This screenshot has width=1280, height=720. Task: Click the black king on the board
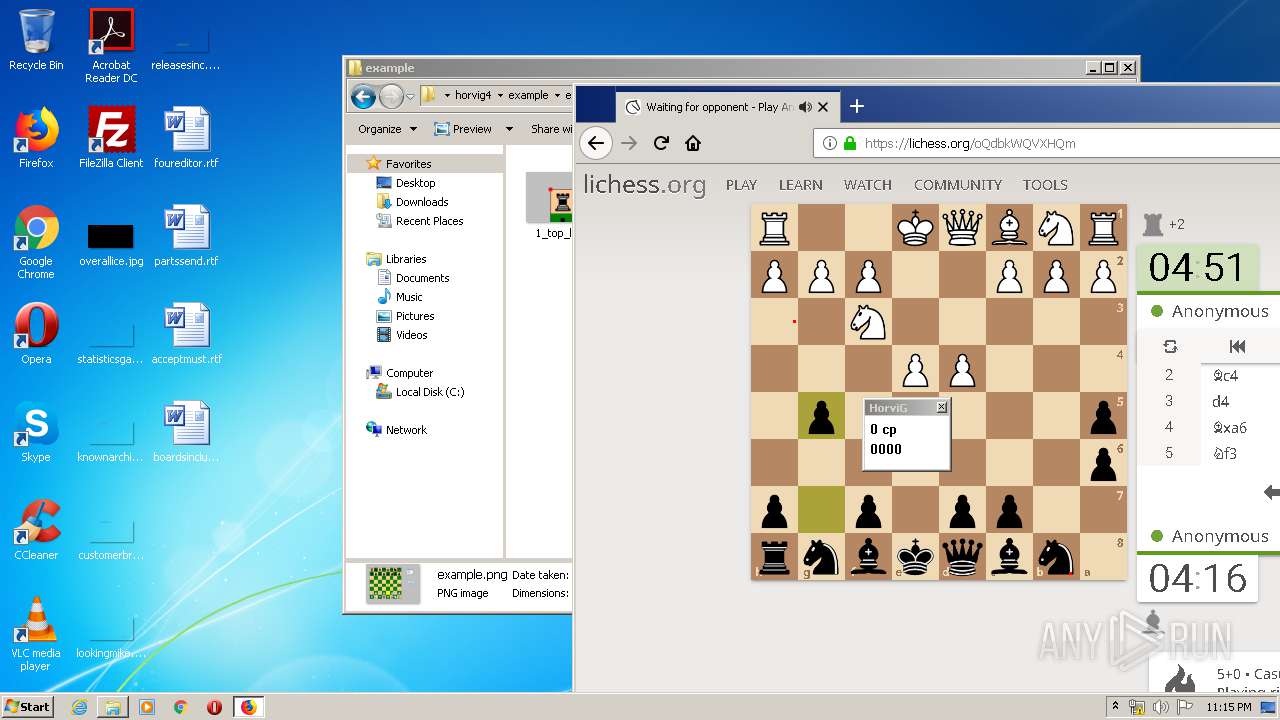(x=915, y=557)
